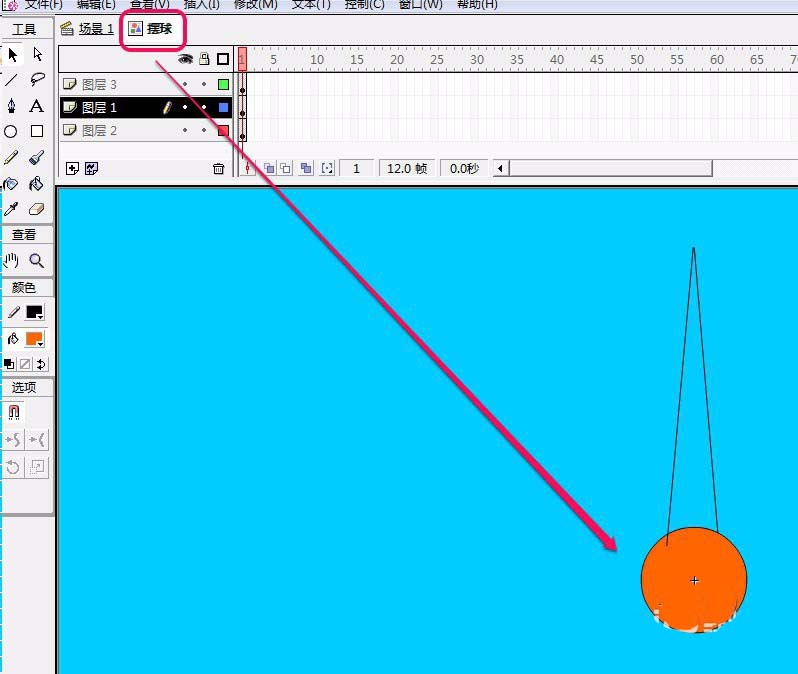This screenshot has width=798, height=674.
Task: Click frame 1 of 图层 3 in timeline
Action: [x=242, y=85]
